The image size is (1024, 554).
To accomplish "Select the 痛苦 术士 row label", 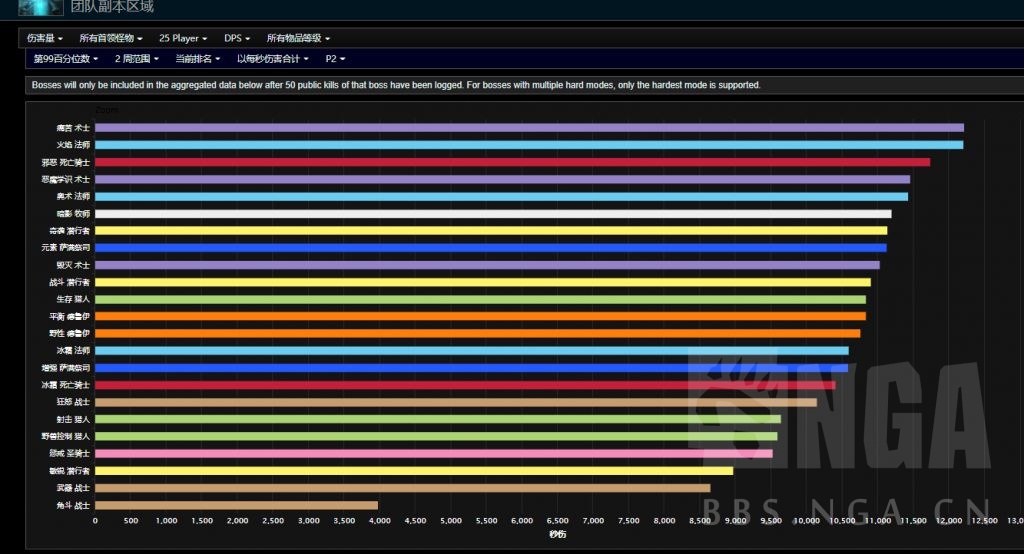I will [x=73, y=128].
